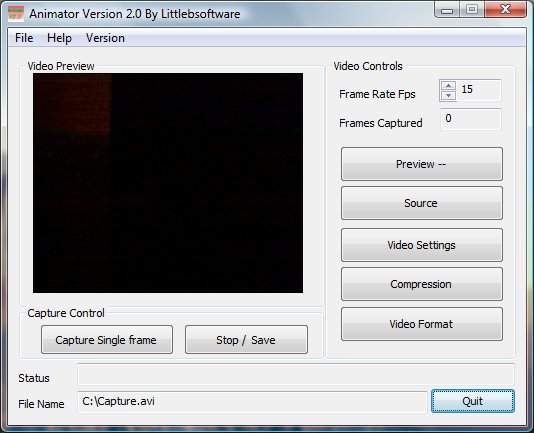The height and width of the screenshot is (433, 534).
Task: Decrease frame rate with down arrow
Action: 449,95
